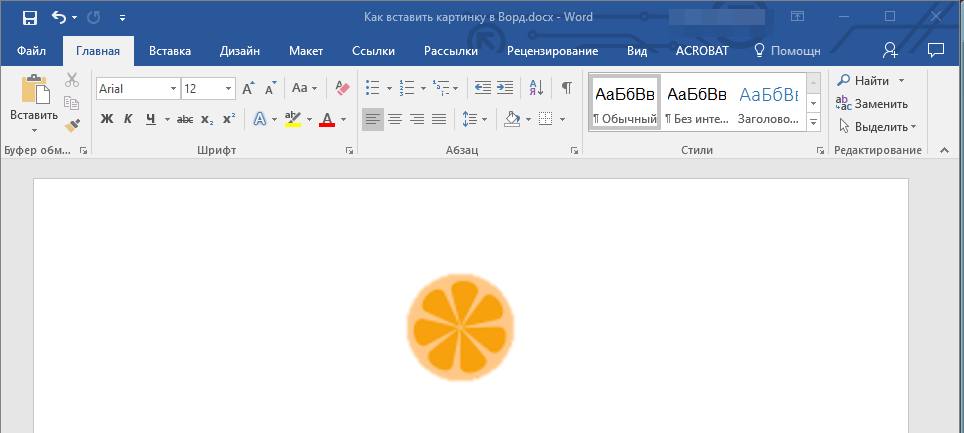Image resolution: width=964 pixels, height=433 pixels.
Task: Switch to the Вставка tab
Action: tap(170, 51)
